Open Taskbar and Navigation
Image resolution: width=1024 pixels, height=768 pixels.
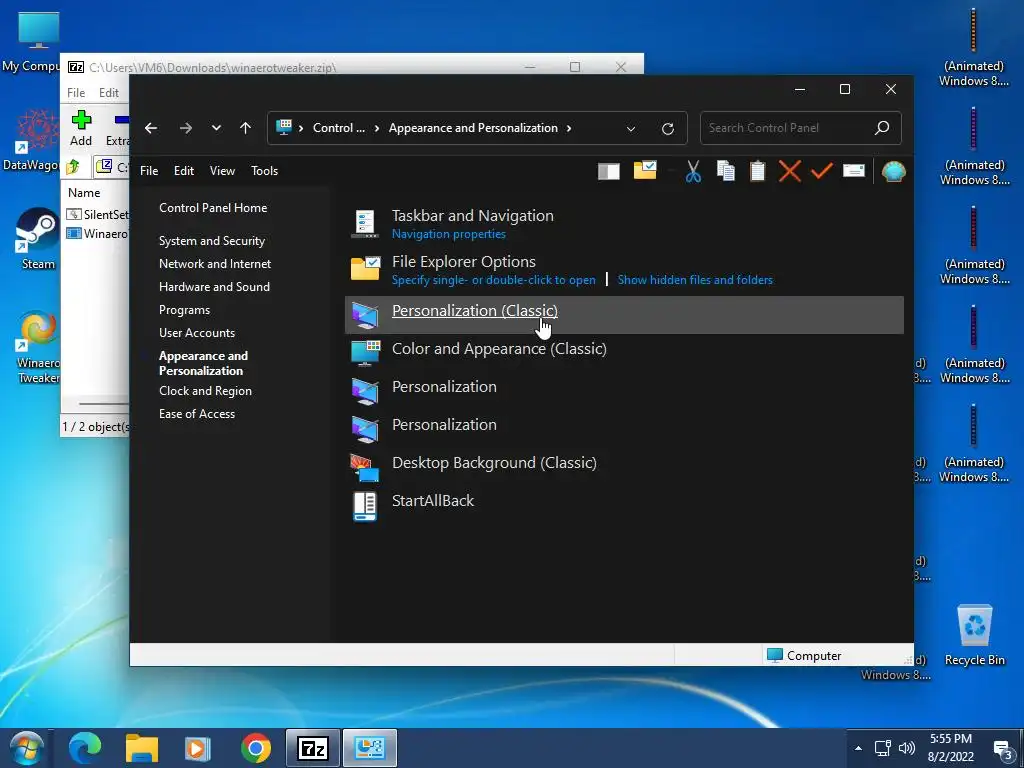[x=472, y=216]
